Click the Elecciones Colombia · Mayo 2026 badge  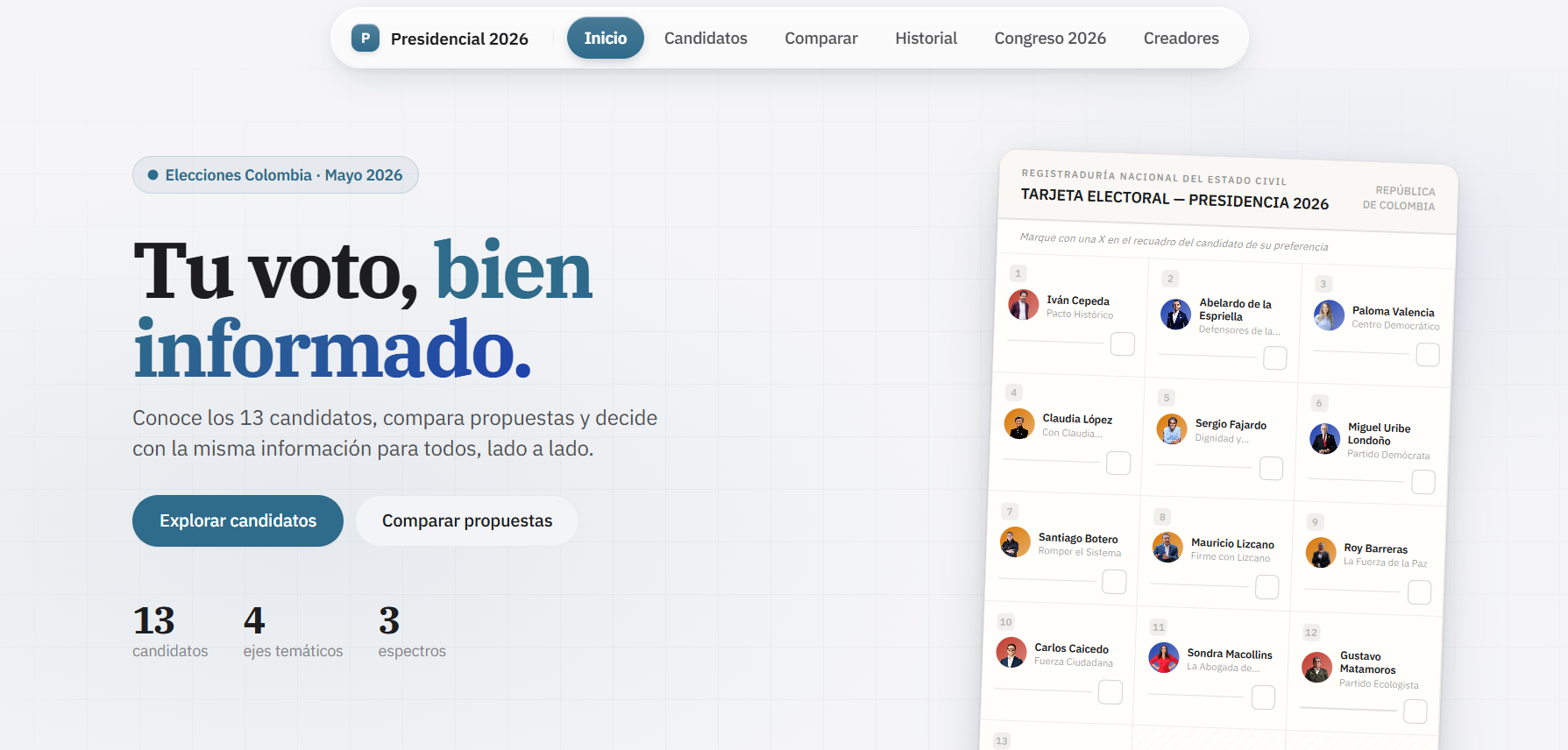coord(275,175)
